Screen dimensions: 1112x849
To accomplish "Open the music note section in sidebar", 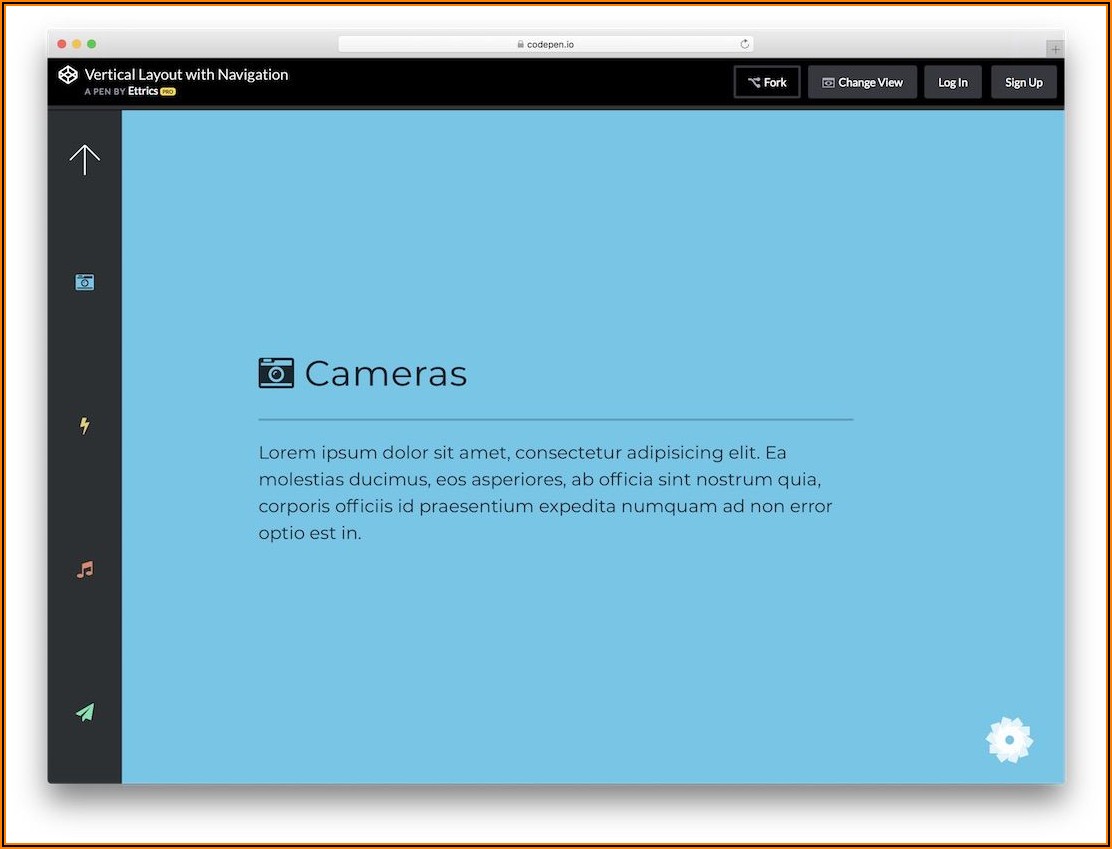I will [85, 570].
